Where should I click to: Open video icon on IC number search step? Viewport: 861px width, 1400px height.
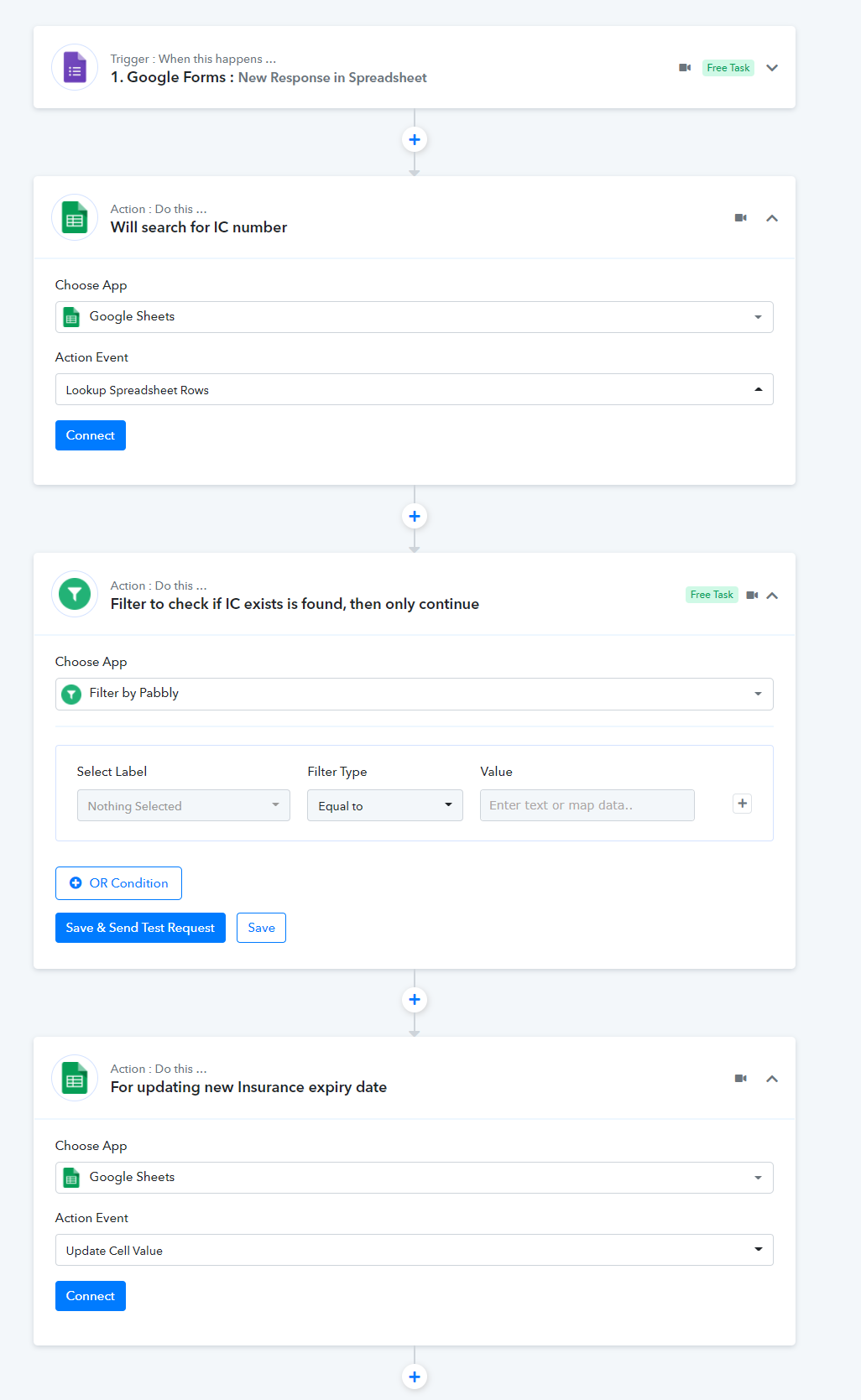(x=740, y=218)
